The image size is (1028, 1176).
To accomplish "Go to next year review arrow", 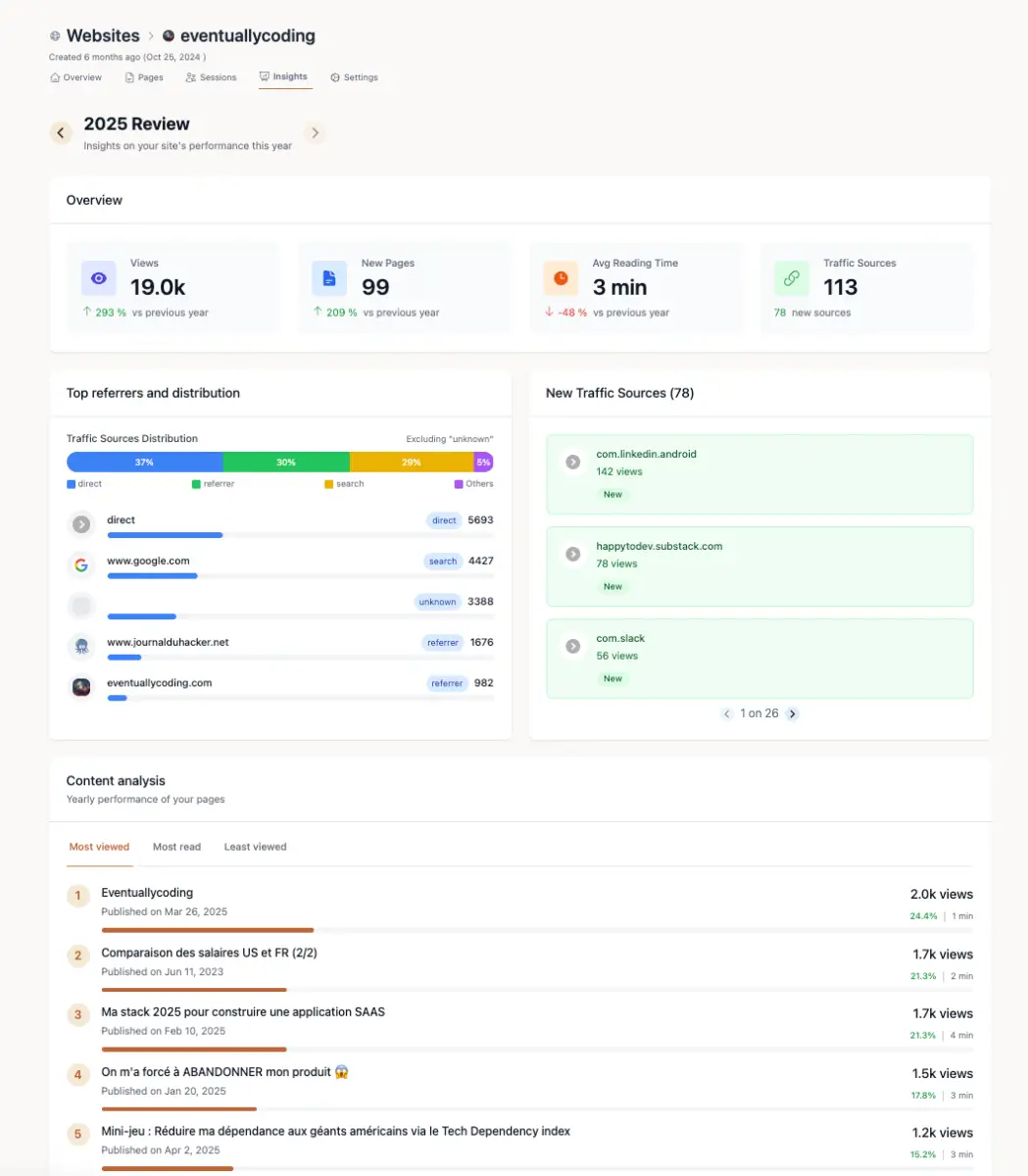I will click(314, 133).
